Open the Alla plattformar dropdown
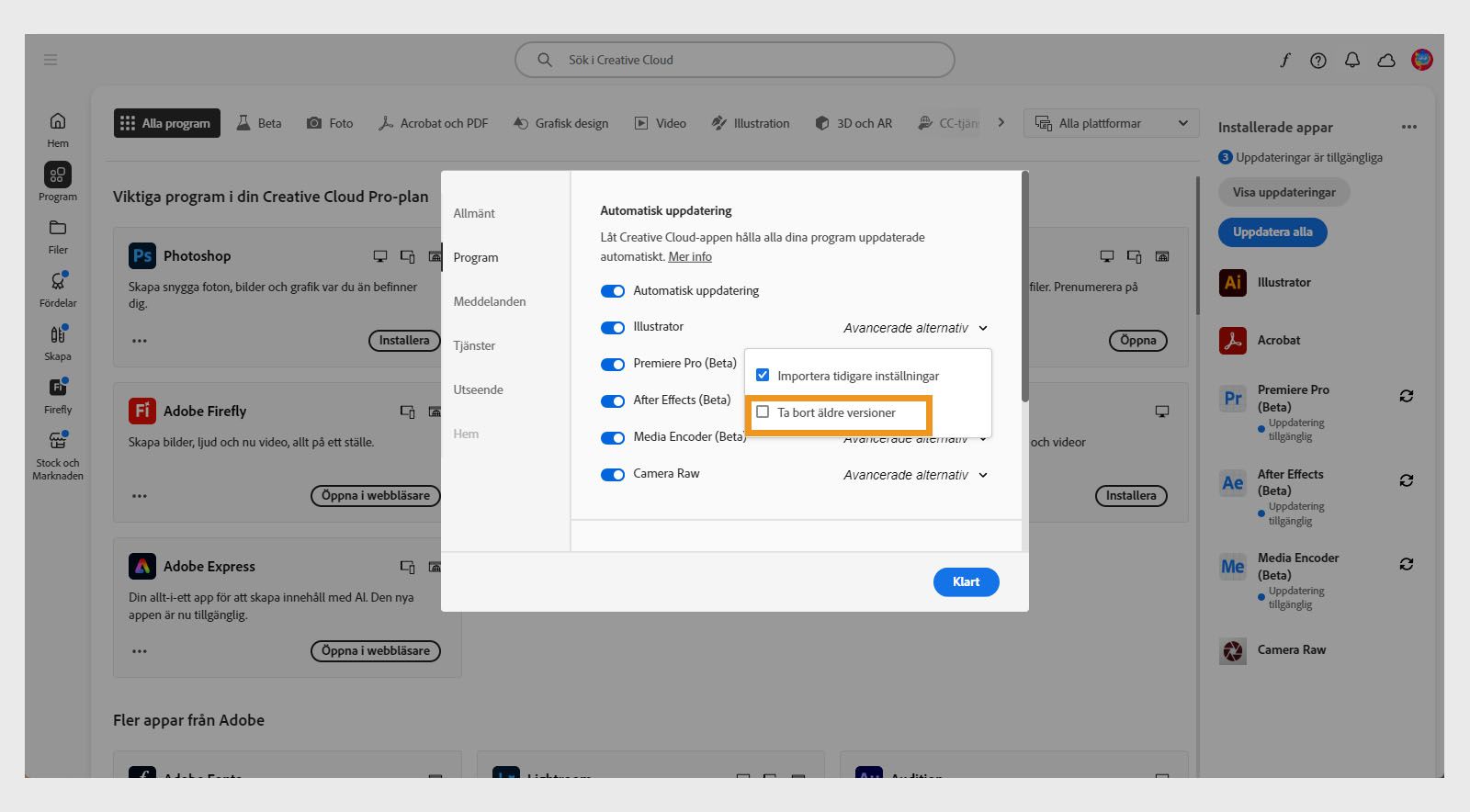 (1112, 123)
